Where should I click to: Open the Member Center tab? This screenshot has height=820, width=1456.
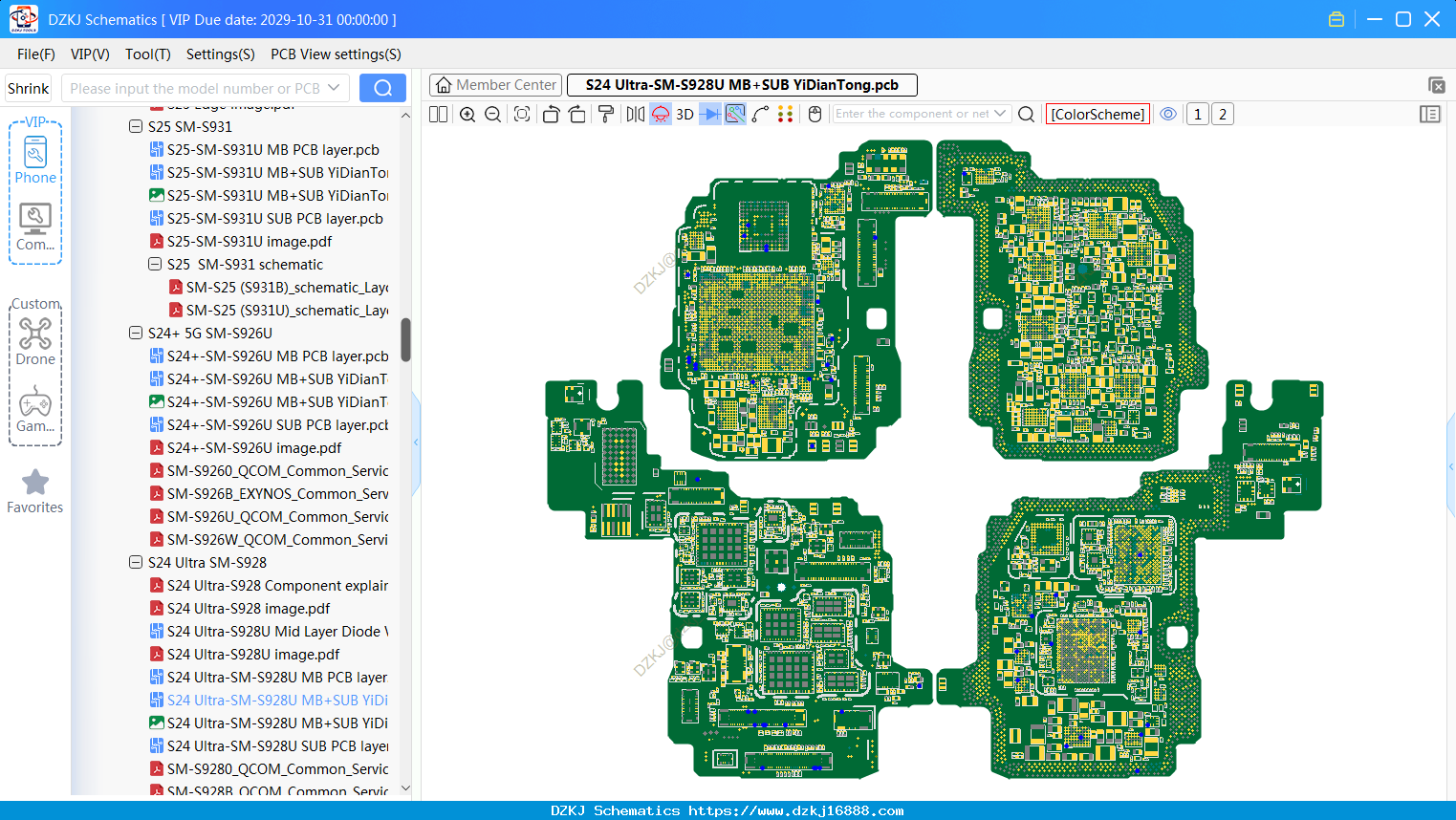pyautogui.click(x=495, y=85)
